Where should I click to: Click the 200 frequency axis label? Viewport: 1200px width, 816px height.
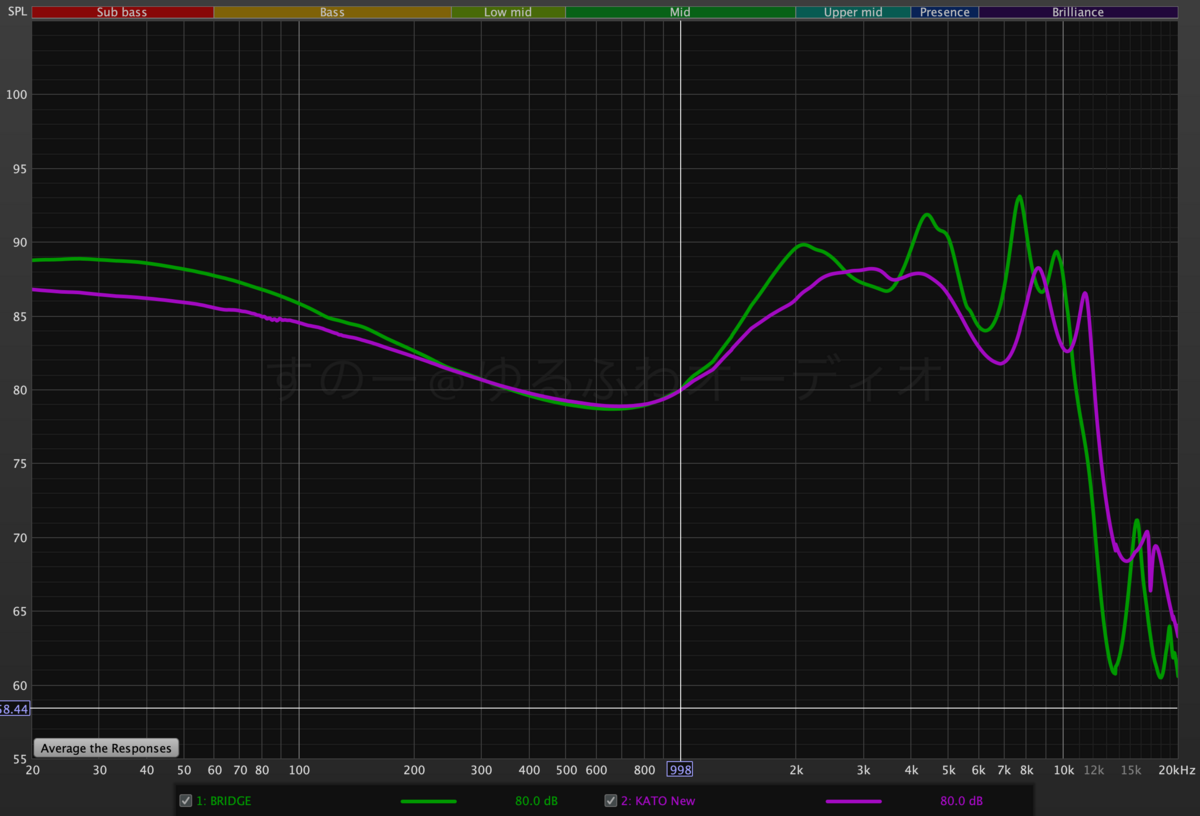(x=414, y=770)
